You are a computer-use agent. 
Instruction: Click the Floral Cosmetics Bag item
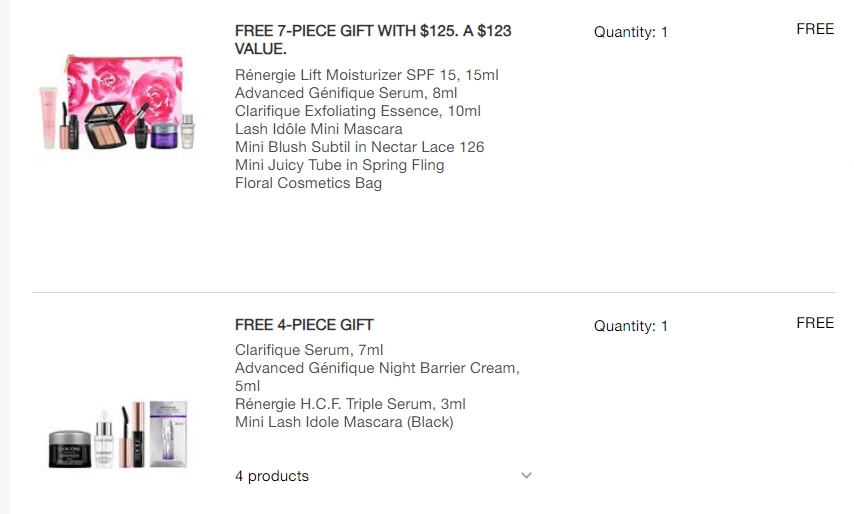click(308, 183)
